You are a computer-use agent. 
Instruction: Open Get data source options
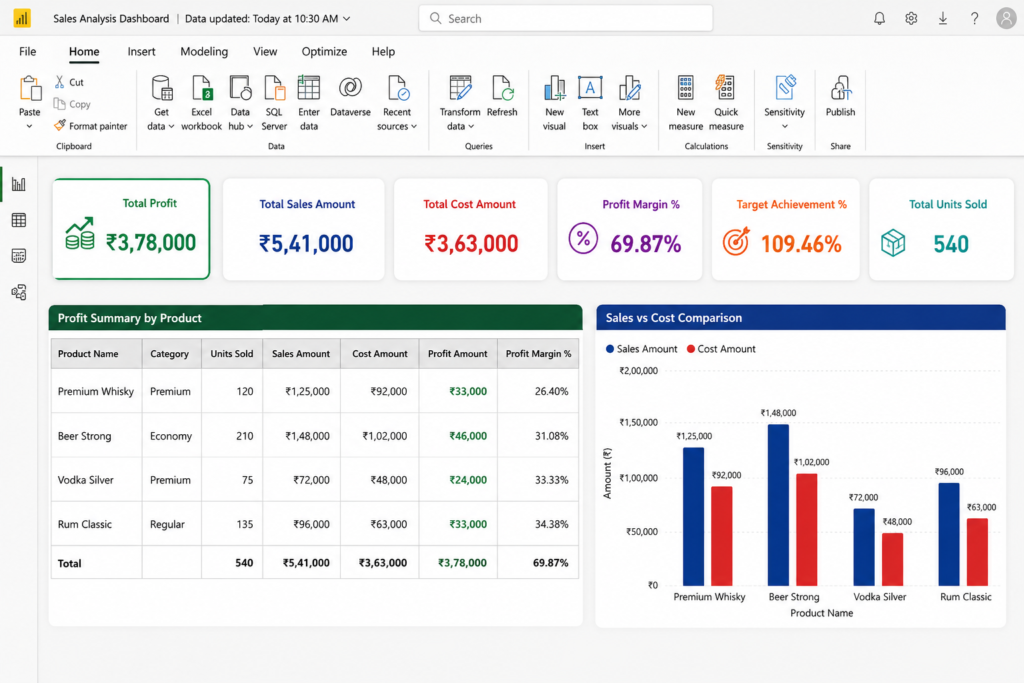tap(161, 103)
